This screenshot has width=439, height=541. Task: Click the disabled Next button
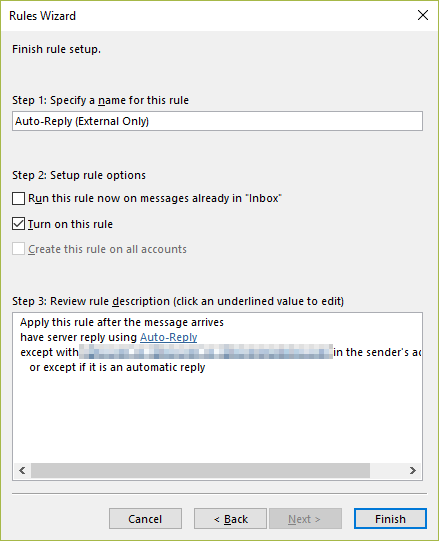tap(305, 519)
